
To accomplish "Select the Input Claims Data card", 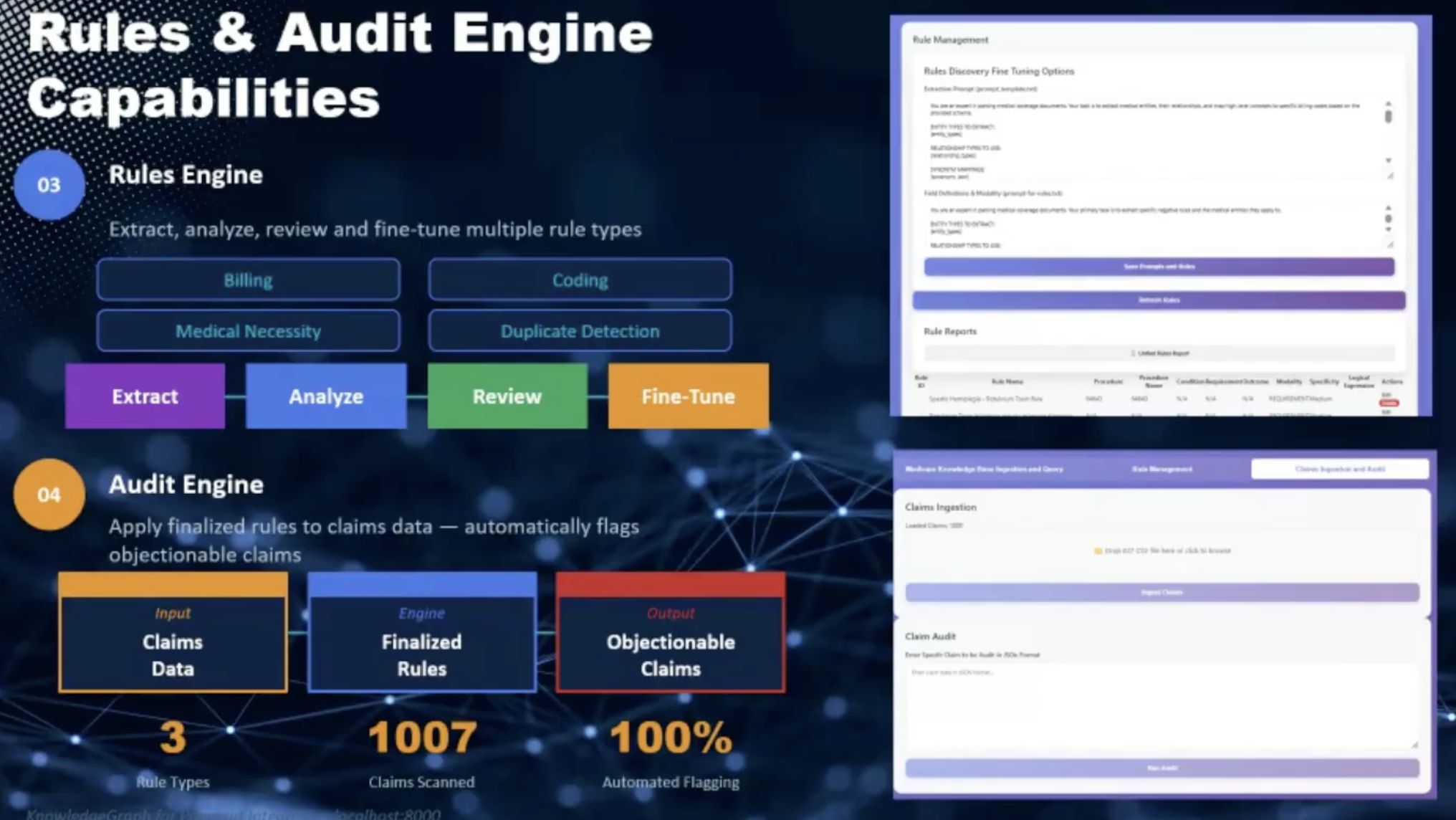I will pyautogui.click(x=173, y=632).
